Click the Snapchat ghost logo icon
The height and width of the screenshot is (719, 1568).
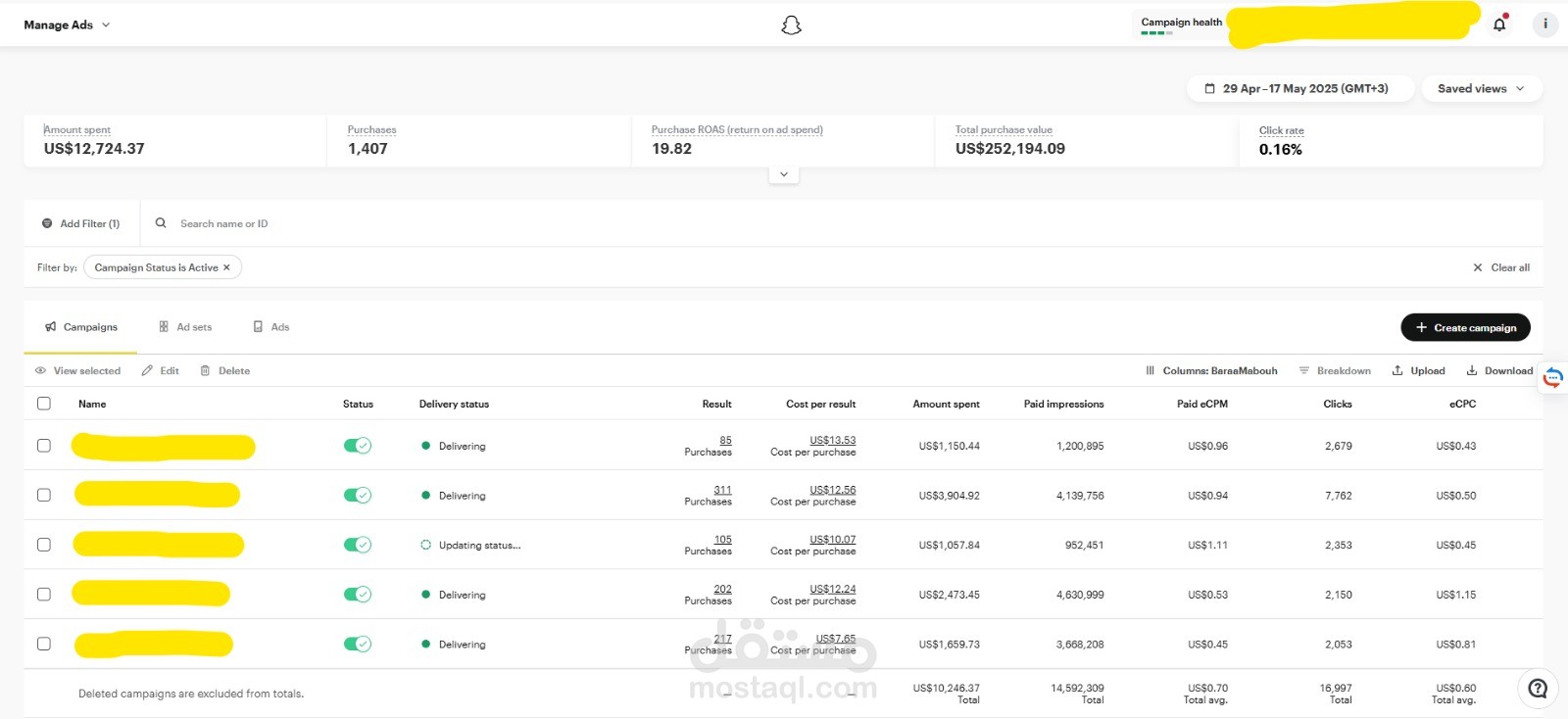pos(791,25)
